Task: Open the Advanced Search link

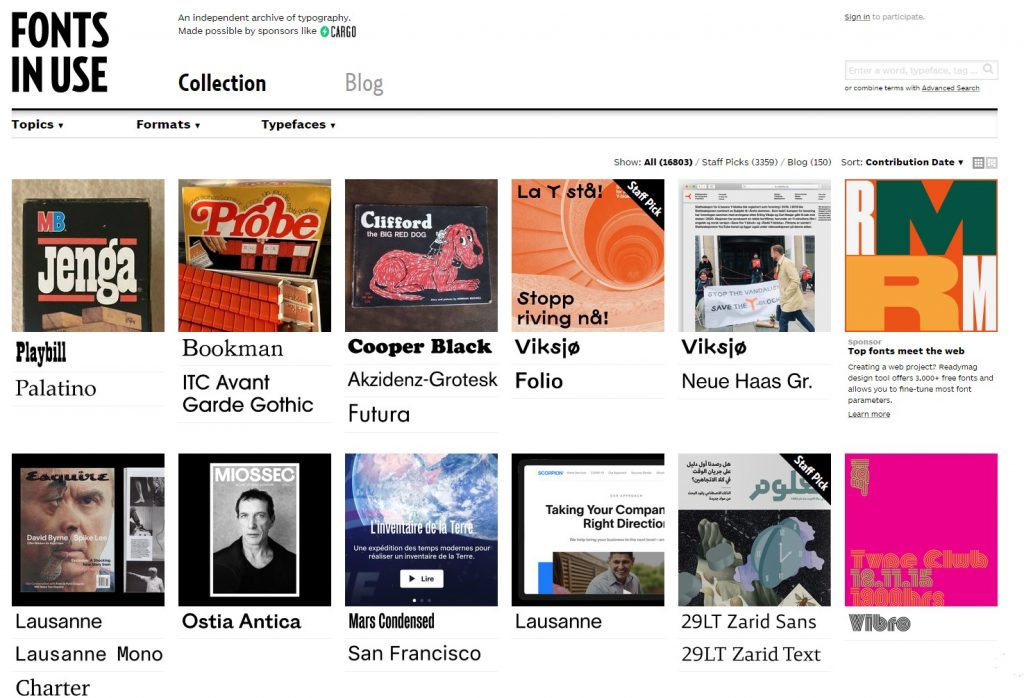Action: [x=950, y=88]
